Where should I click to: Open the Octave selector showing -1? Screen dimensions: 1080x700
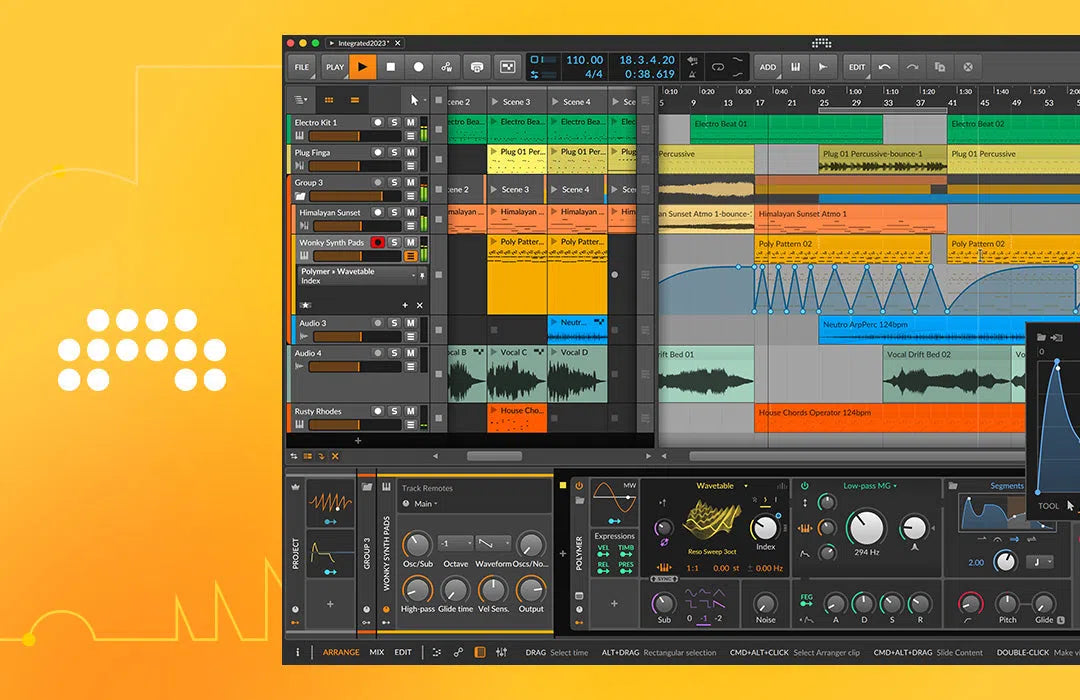coord(456,543)
